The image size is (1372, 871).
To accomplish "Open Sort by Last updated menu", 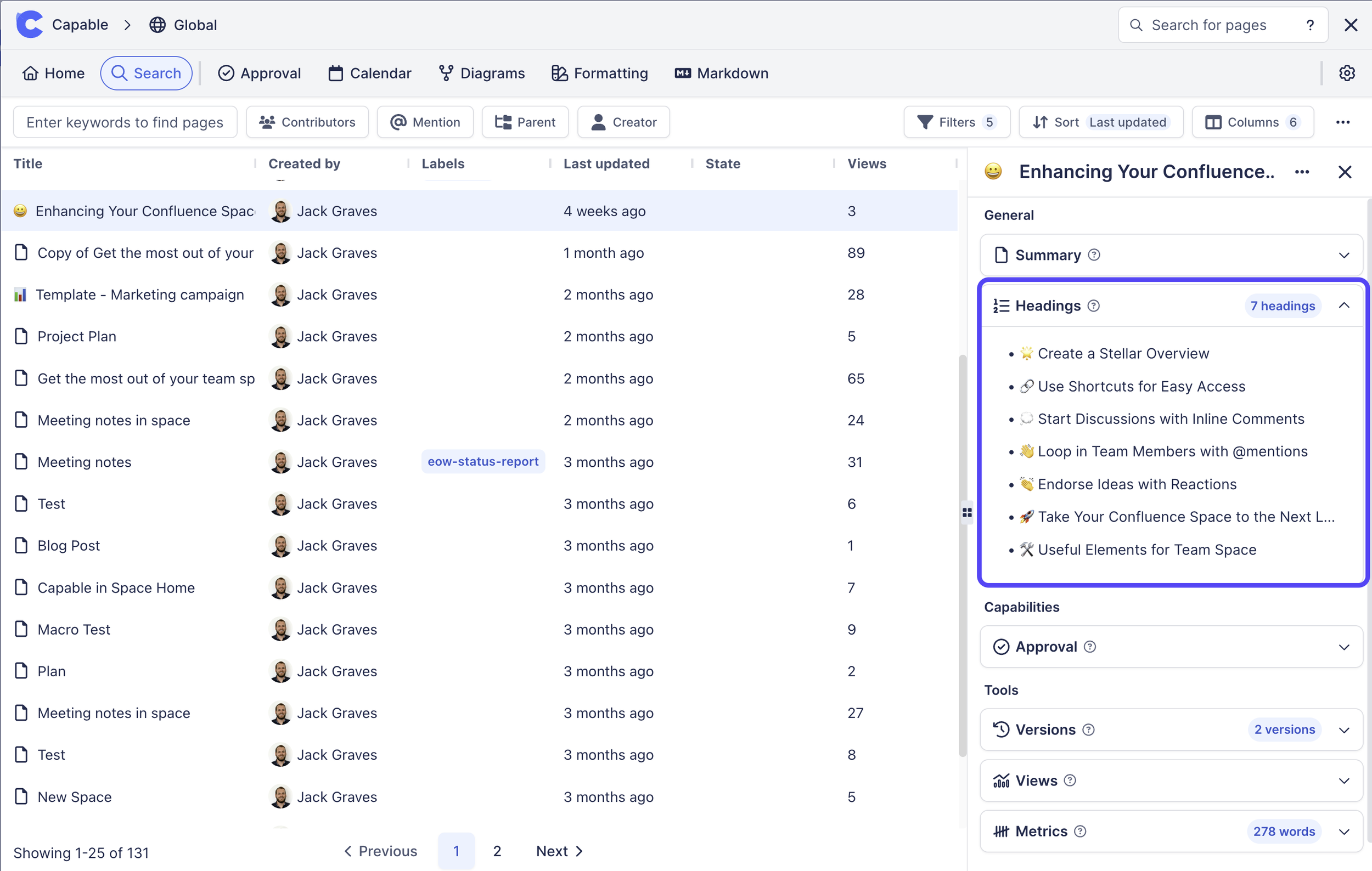I will click(x=1101, y=122).
